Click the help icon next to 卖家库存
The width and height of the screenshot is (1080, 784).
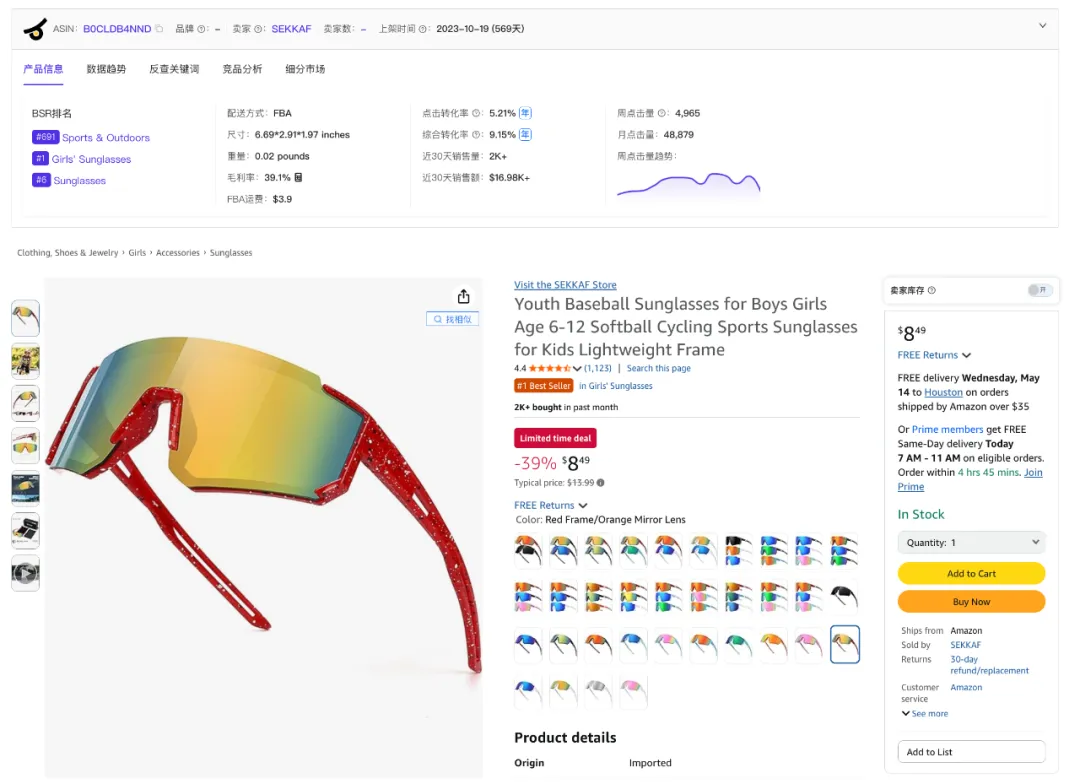(932, 291)
